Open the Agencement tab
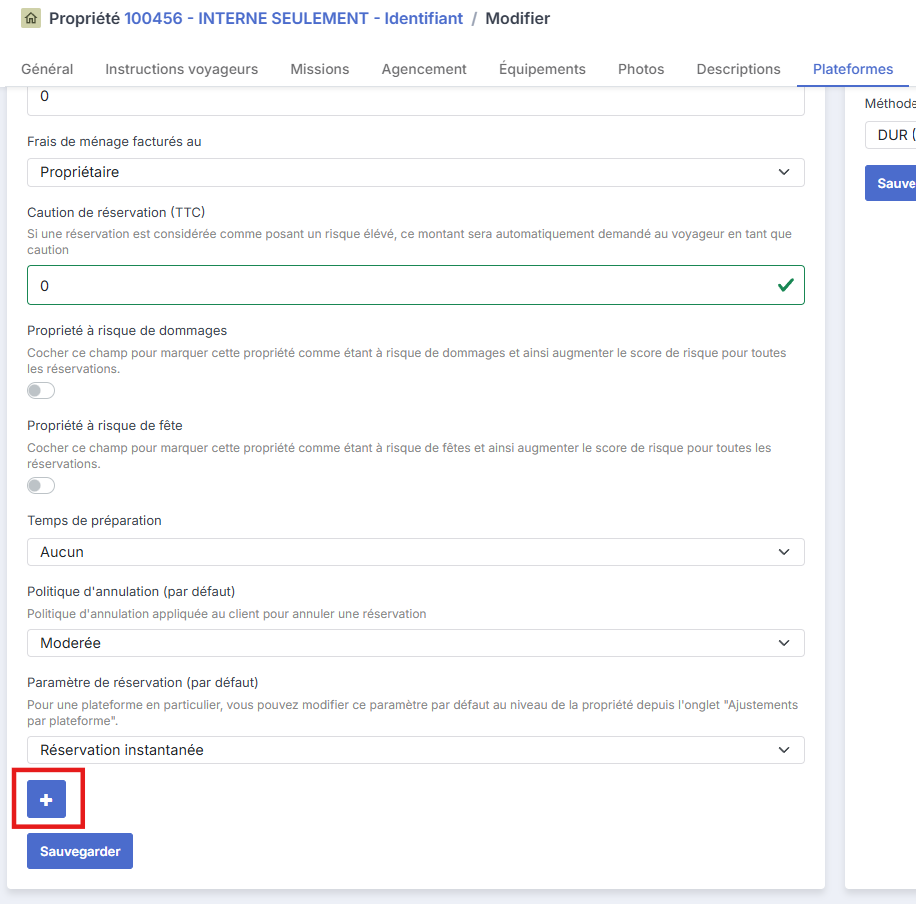Image resolution: width=916 pixels, height=904 pixels. click(424, 69)
